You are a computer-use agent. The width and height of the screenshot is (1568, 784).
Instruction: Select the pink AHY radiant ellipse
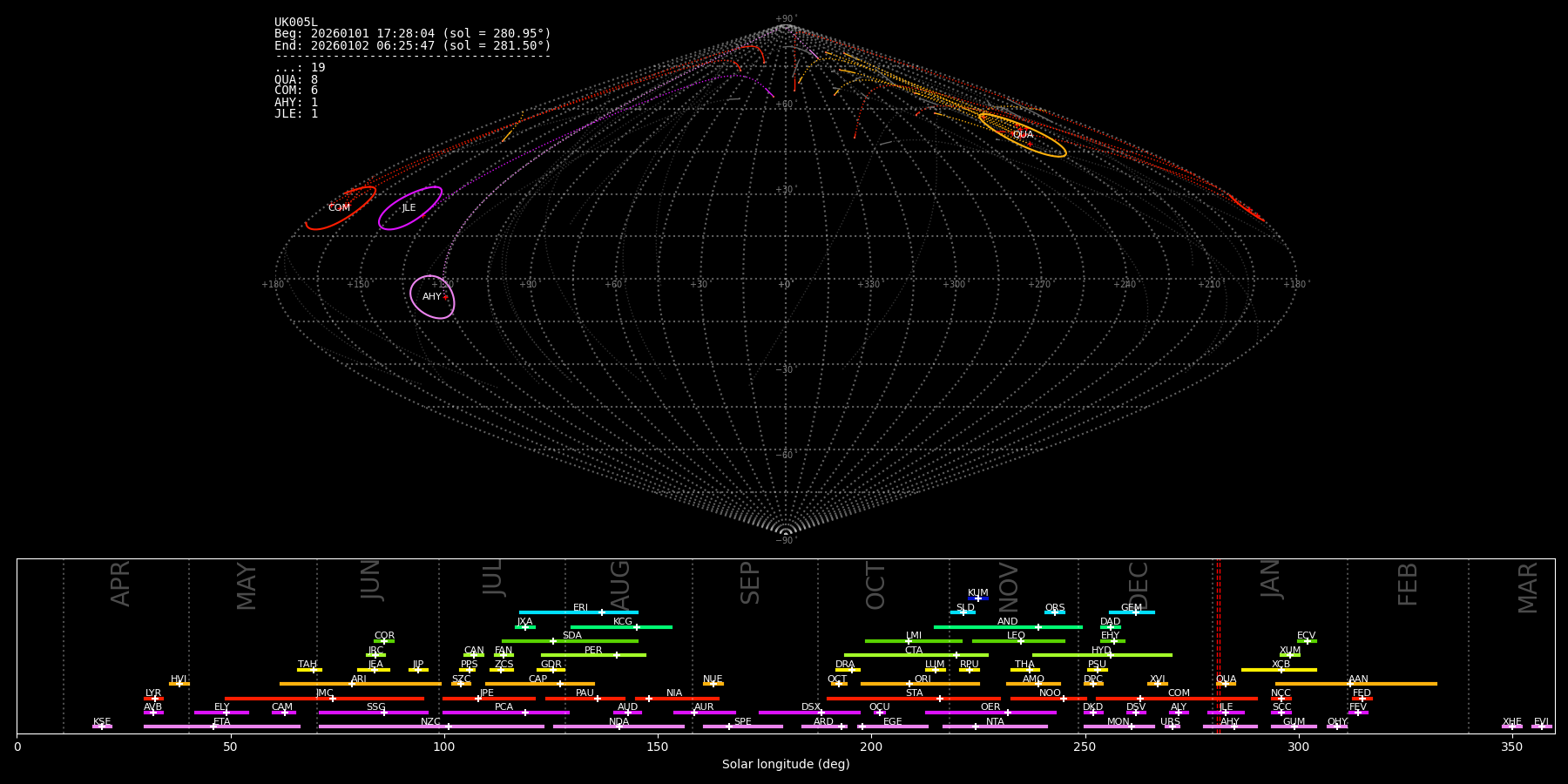(x=432, y=297)
